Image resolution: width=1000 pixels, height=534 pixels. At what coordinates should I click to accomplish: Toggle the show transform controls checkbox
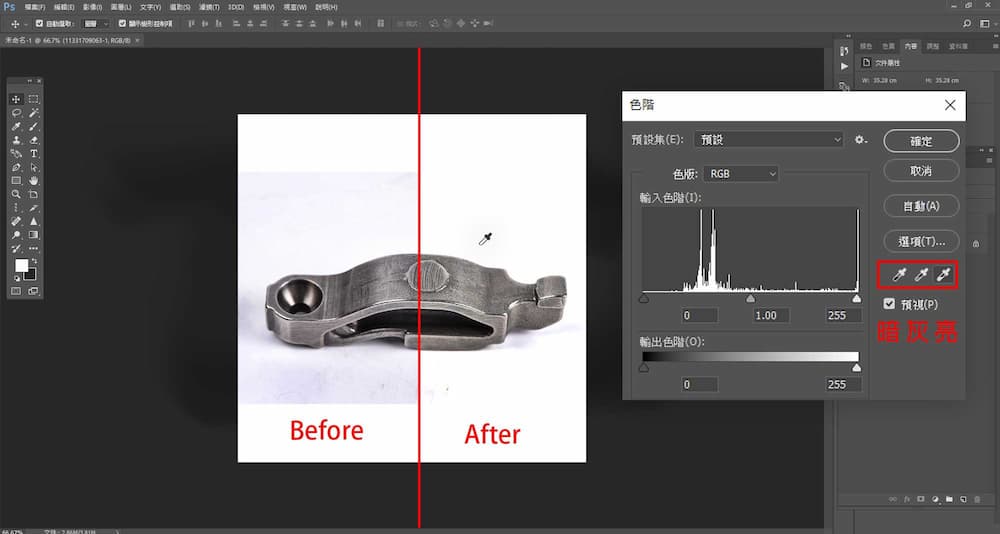pyautogui.click(x=122, y=24)
